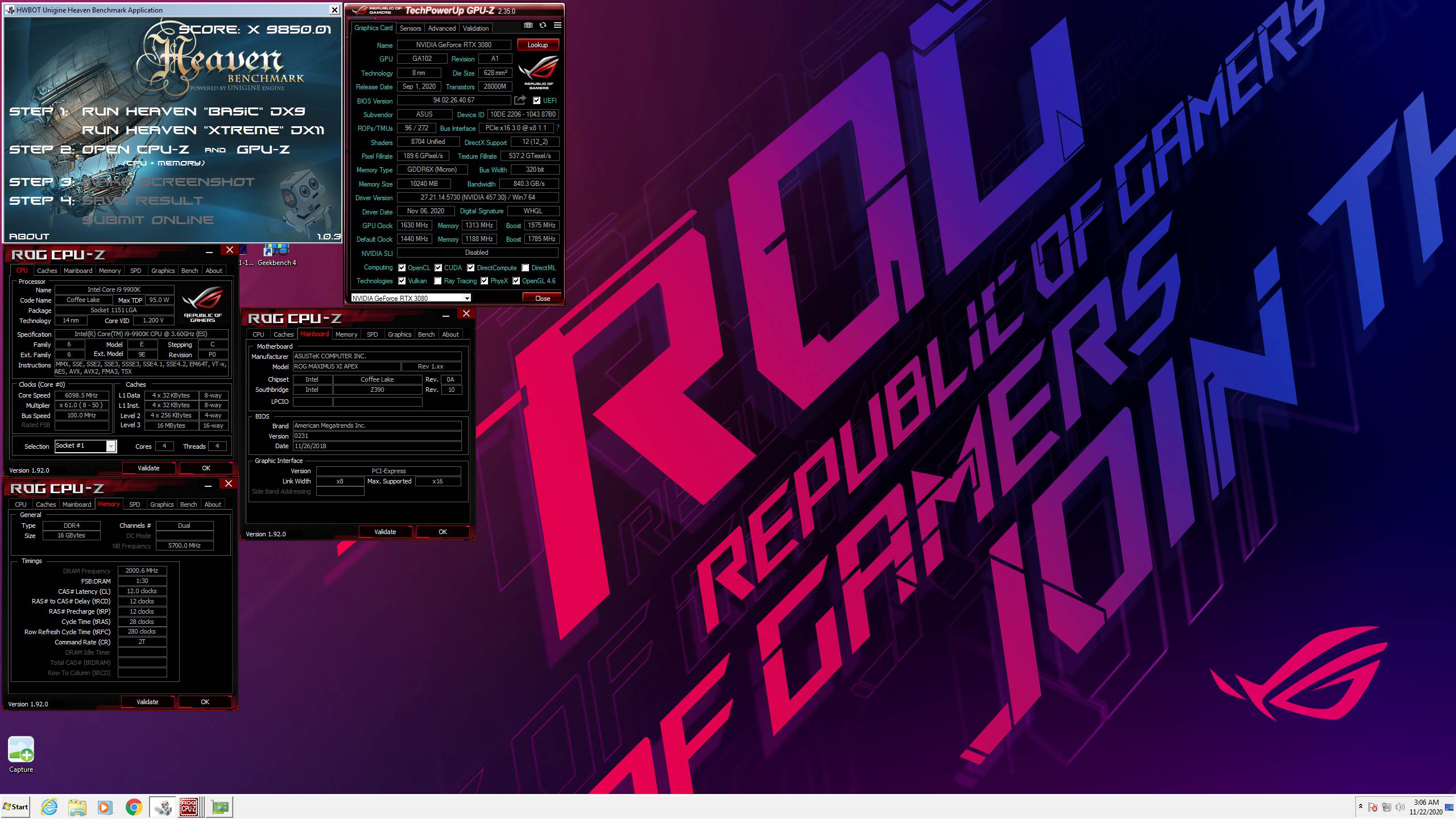
Task: Switch to the Heaven Benchmark taskbar icon
Action: tap(163, 806)
